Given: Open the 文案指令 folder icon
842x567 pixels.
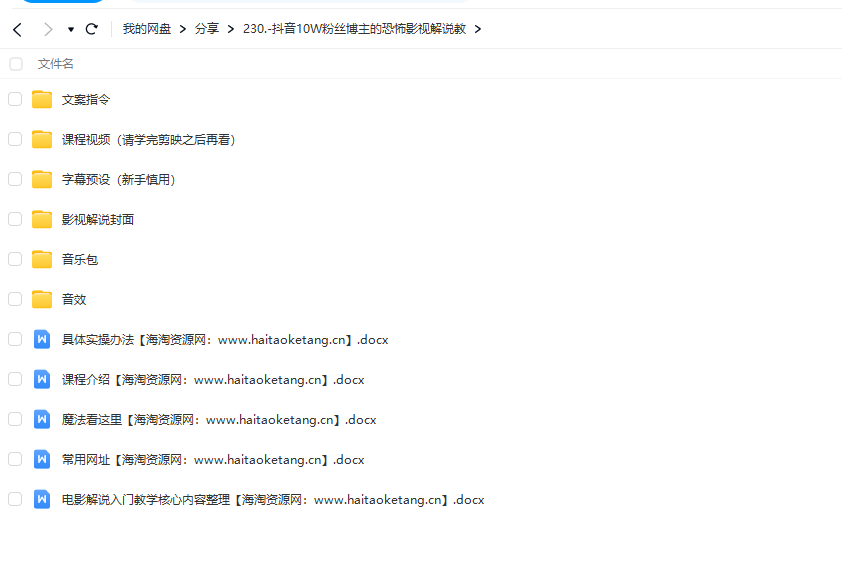Looking at the screenshot, I should click(x=41, y=99).
